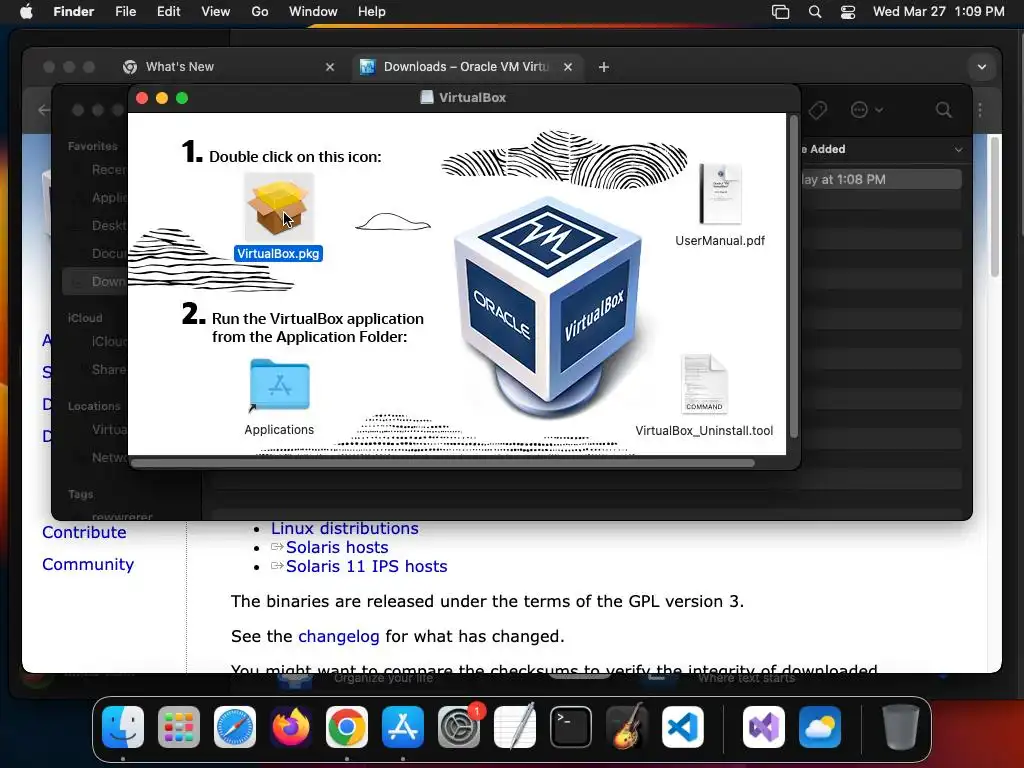1024x768 pixels.
Task: Open the Apple menu
Action: point(26,12)
